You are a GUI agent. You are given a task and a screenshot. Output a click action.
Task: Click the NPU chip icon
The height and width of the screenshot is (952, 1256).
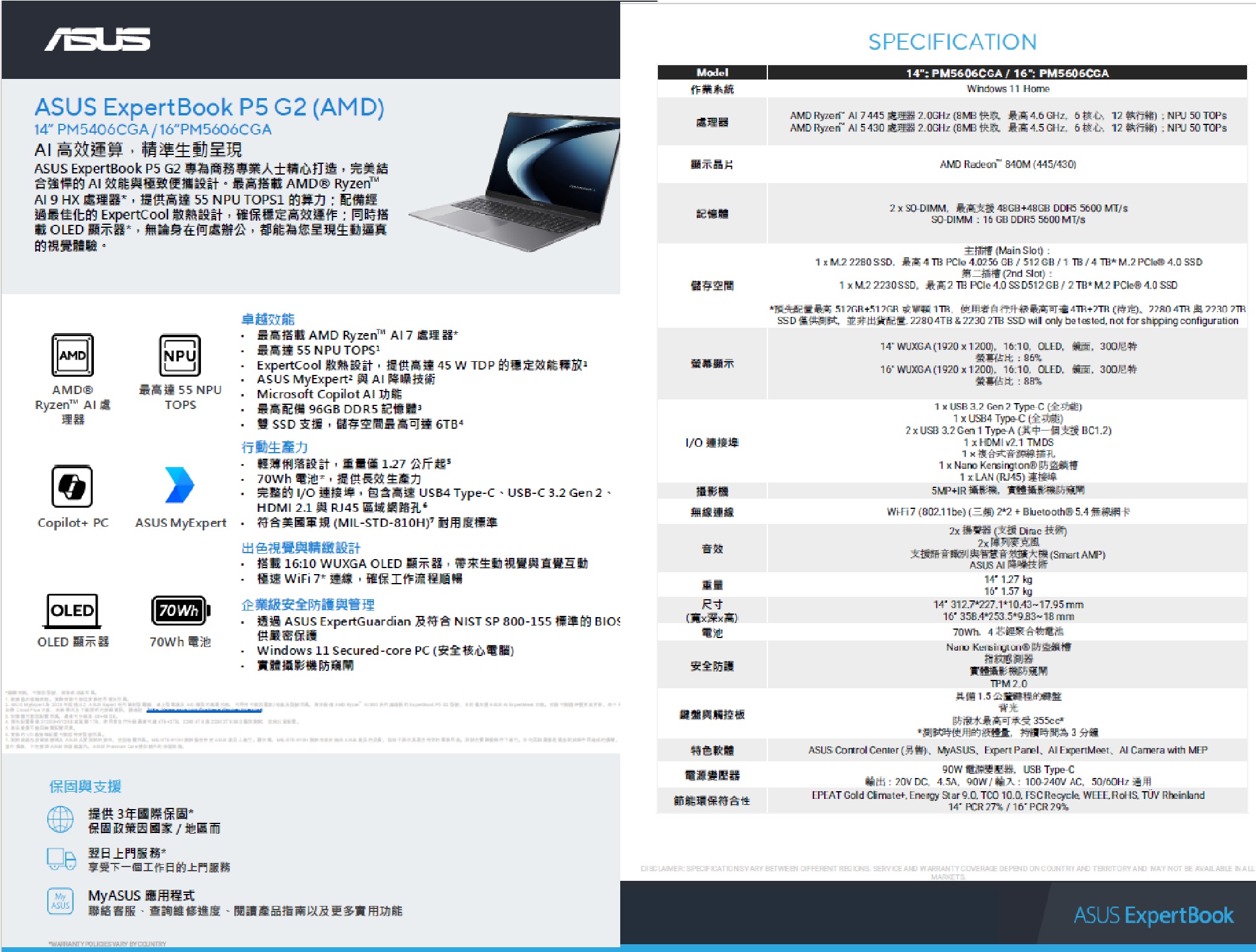coord(180,355)
